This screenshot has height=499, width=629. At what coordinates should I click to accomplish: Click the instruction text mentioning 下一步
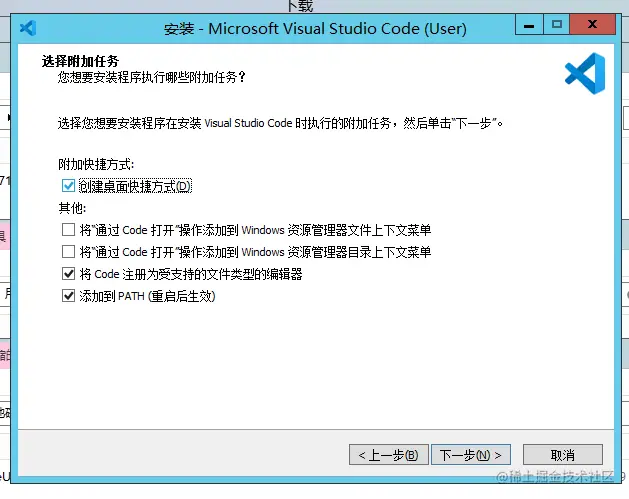(280, 124)
